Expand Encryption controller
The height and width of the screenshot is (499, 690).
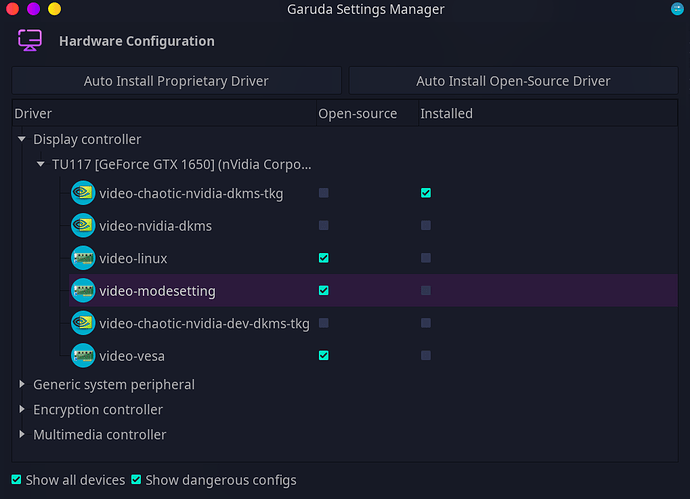coord(22,409)
